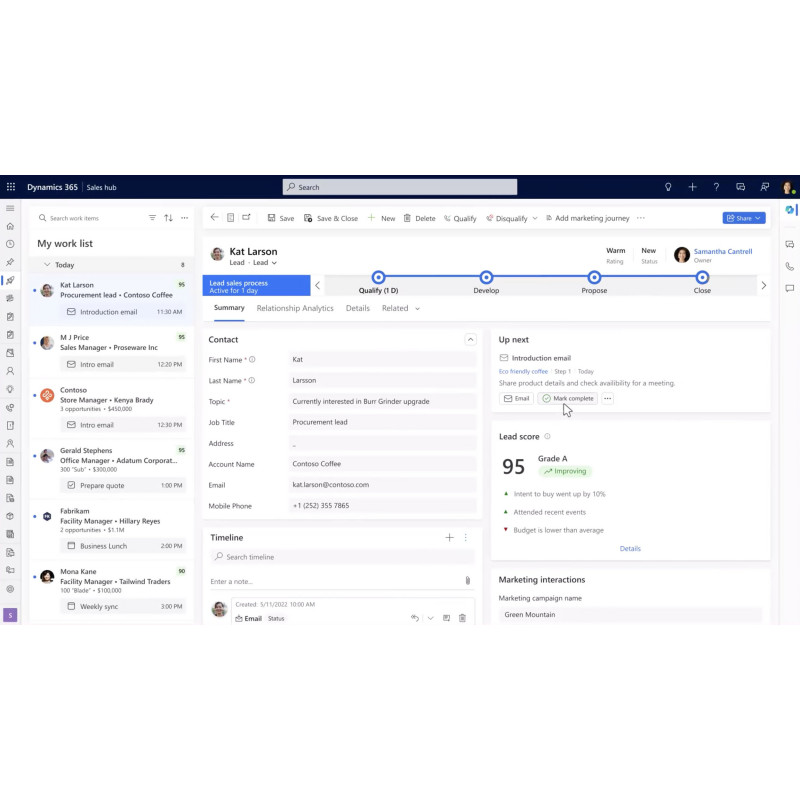Open Samantha Cantrell owner link
The image size is (800, 800).
coord(722,251)
